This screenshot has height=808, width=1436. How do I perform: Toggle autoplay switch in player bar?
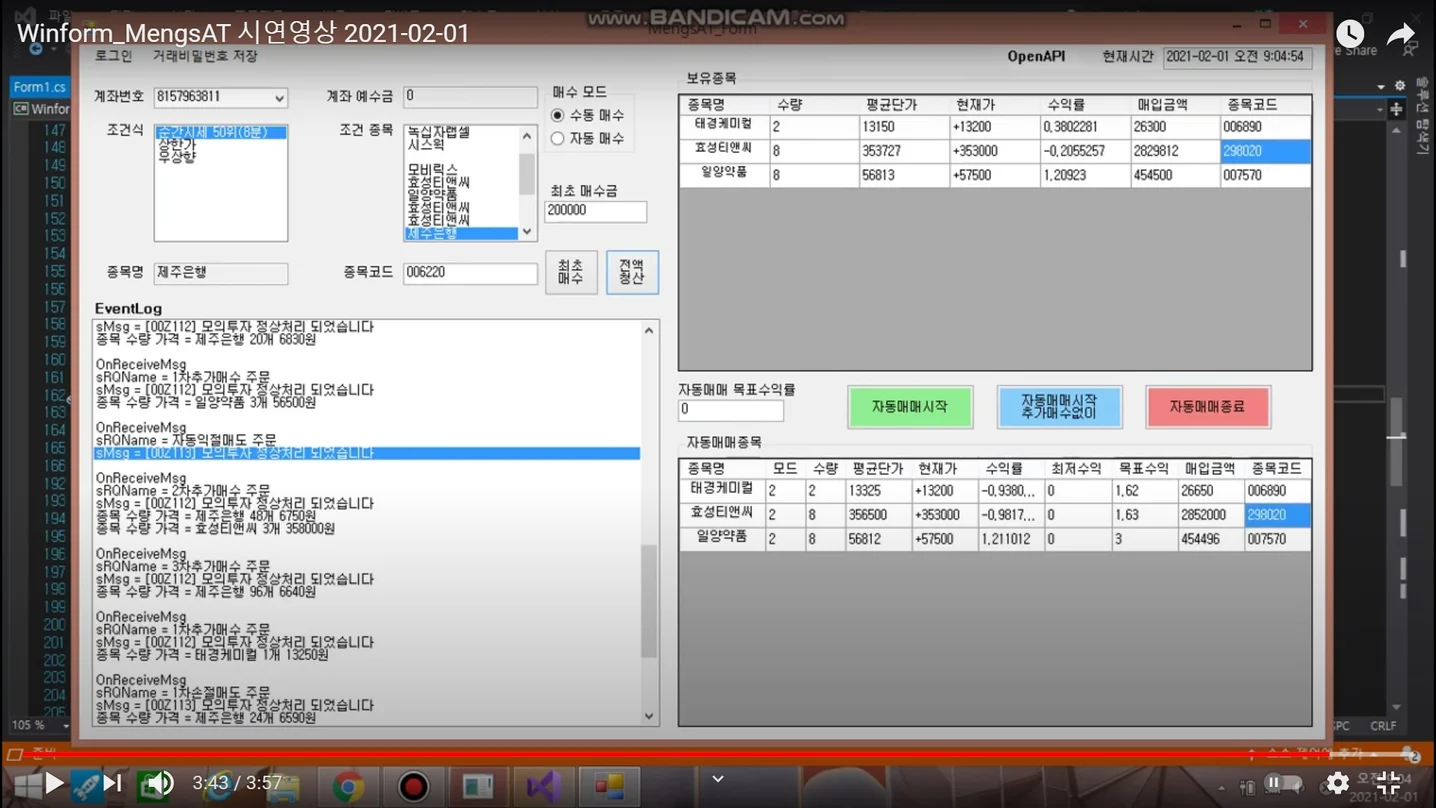[x=1284, y=782]
